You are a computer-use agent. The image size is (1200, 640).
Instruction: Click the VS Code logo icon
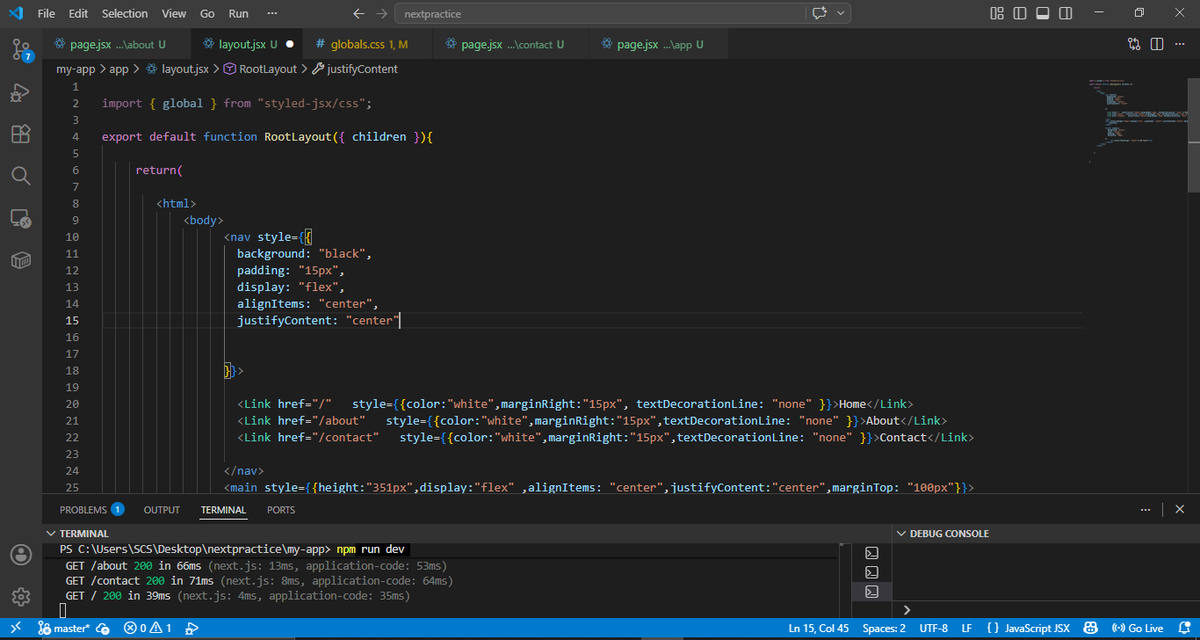coord(14,13)
